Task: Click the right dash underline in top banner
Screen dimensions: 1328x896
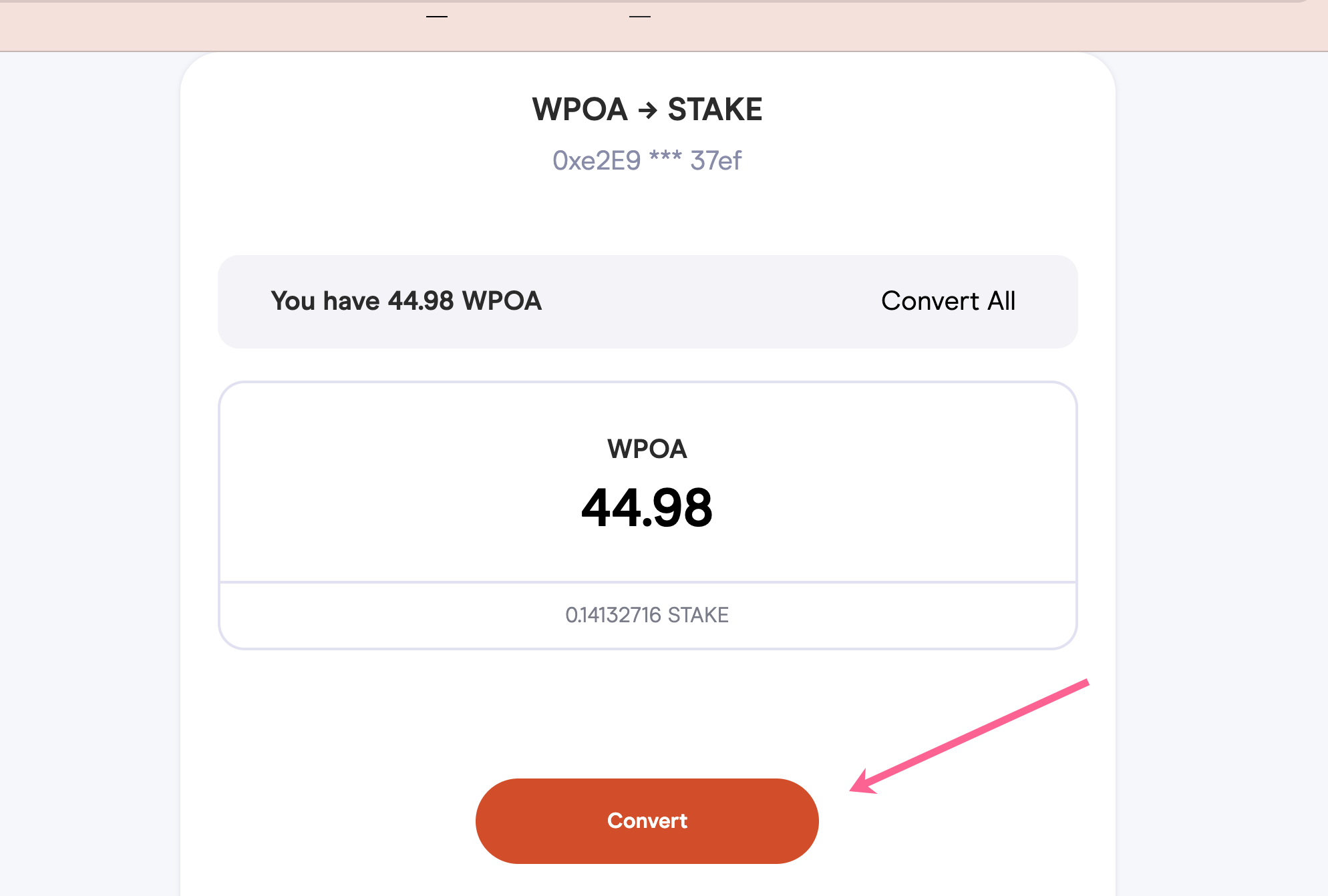Action: tap(640, 17)
